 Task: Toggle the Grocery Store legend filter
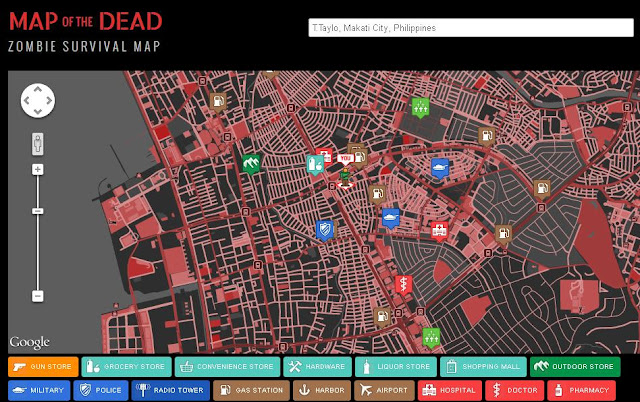(x=126, y=366)
